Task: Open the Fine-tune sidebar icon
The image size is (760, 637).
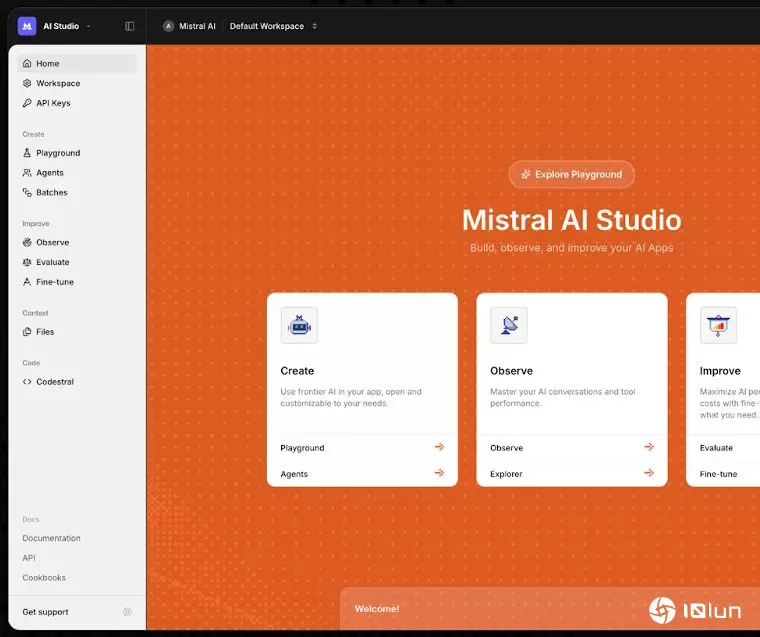Action: [28, 282]
